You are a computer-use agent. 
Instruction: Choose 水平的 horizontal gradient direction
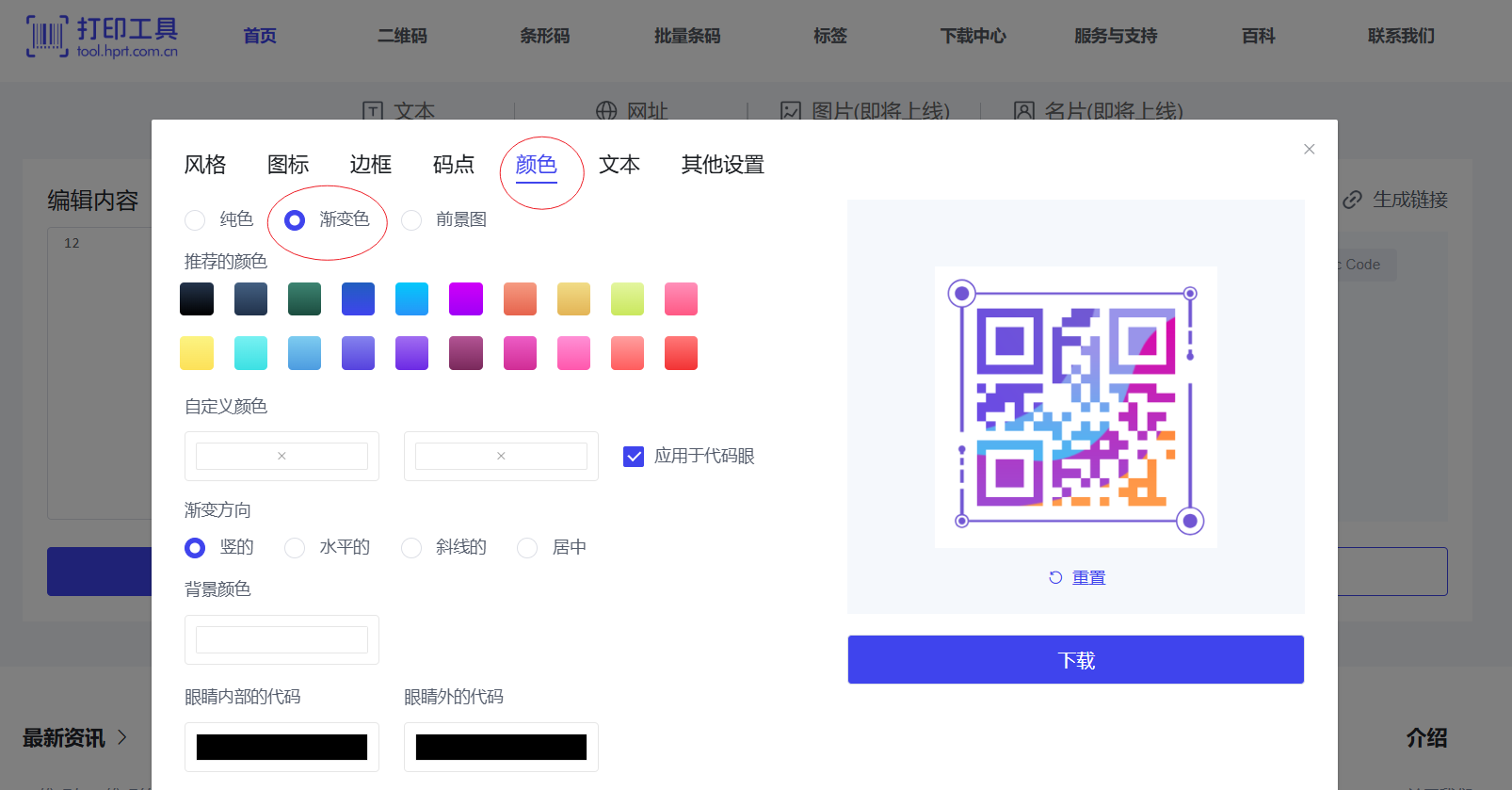tap(295, 548)
